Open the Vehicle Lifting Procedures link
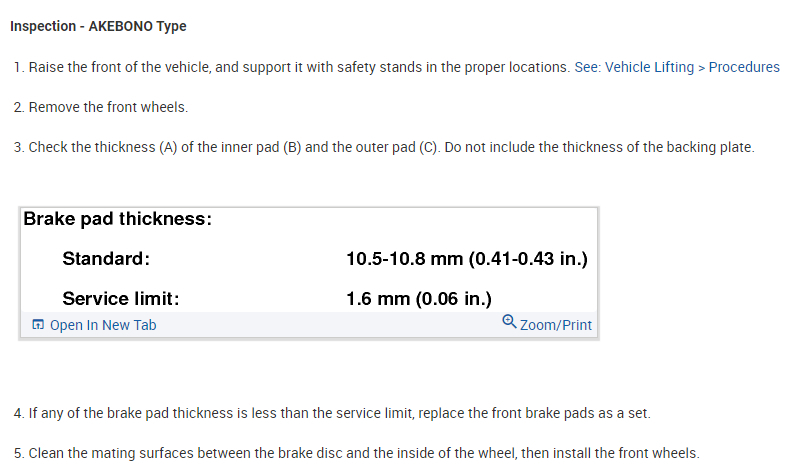 (677, 67)
